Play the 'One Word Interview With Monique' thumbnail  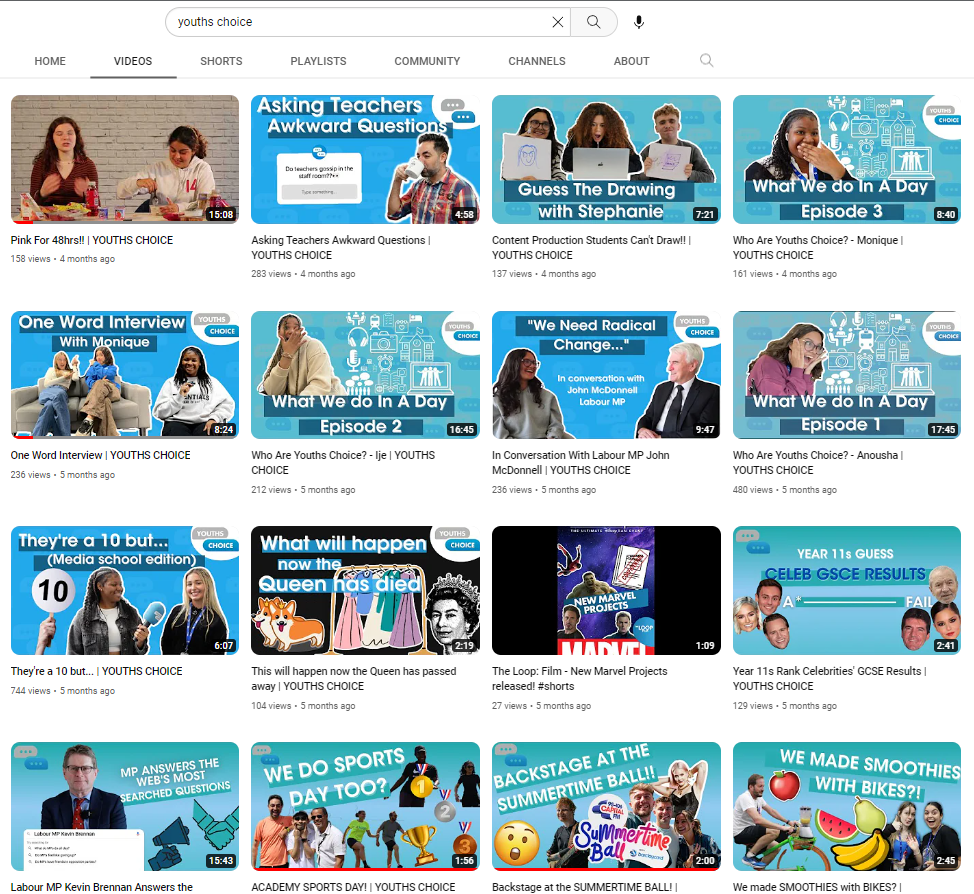point(125,375)
